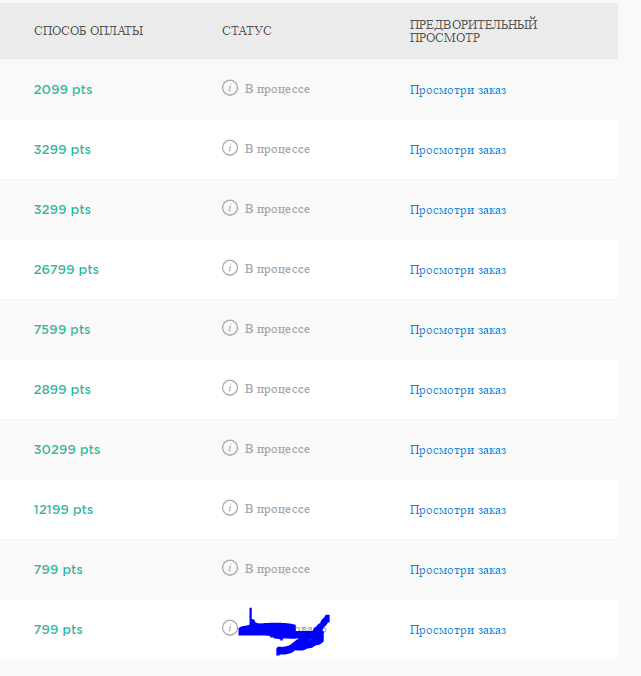Open Просмотри заказ in the last 799 pts row

tap(458, 630)
